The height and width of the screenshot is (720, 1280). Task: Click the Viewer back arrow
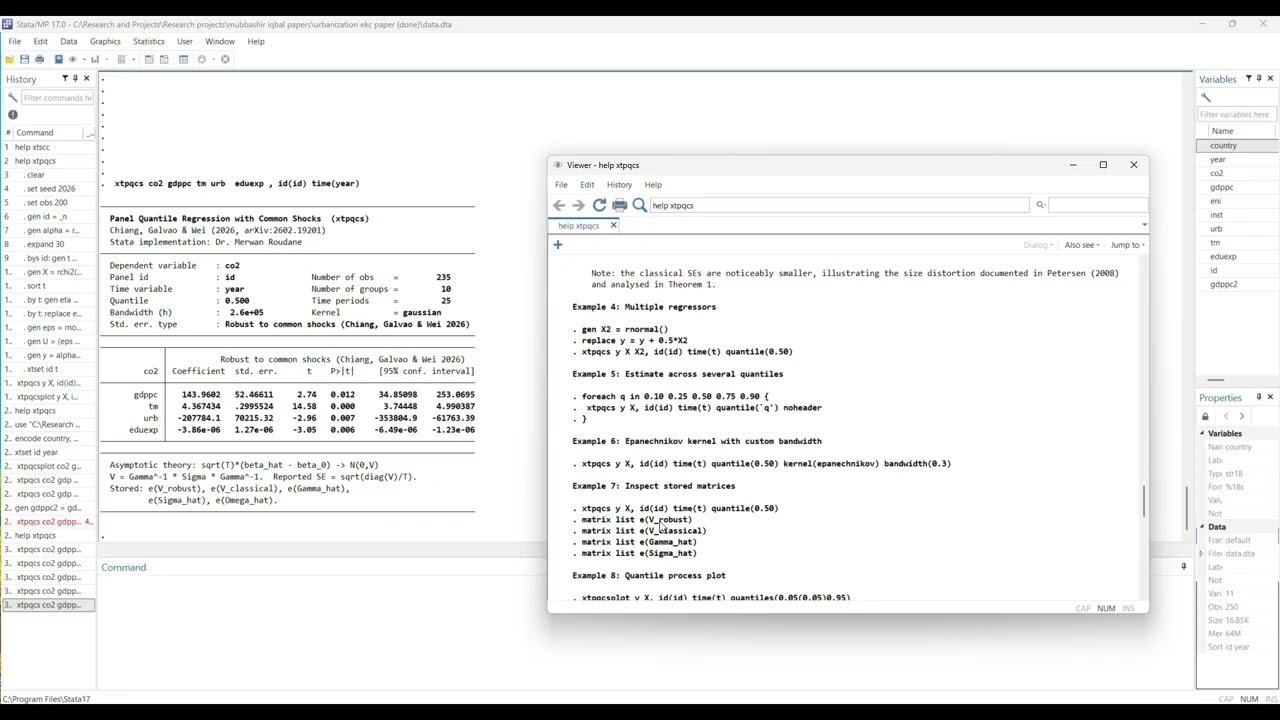559,205
